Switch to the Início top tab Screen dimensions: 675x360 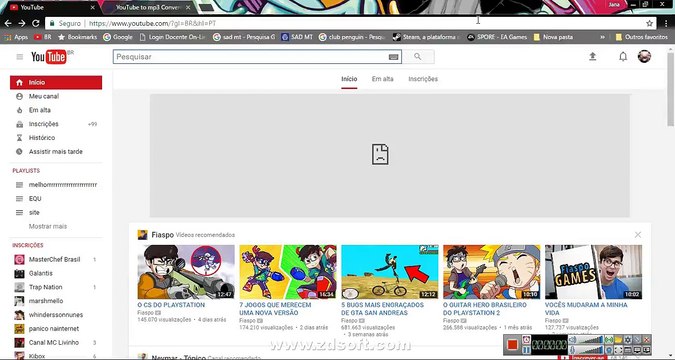coord(349,79)
